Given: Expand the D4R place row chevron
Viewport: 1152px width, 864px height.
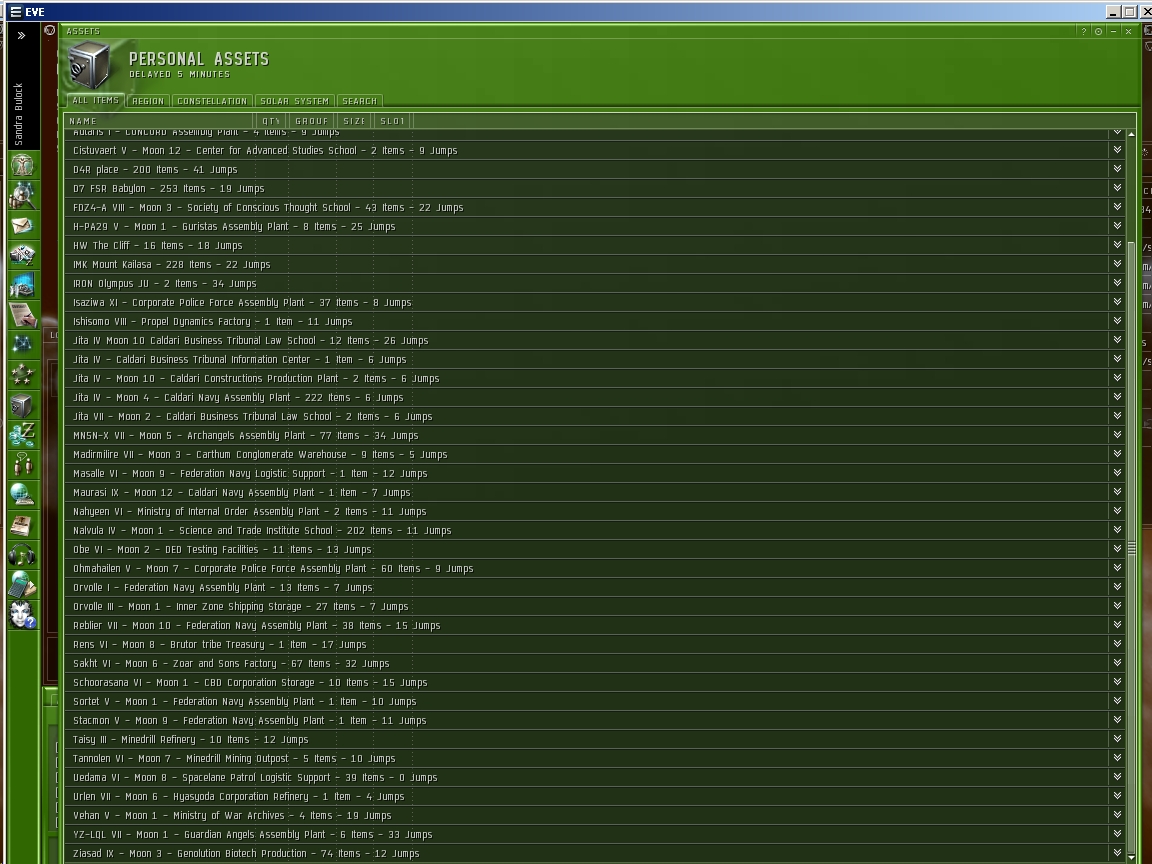Looking at the screenshot, I should coord(1117,169).
